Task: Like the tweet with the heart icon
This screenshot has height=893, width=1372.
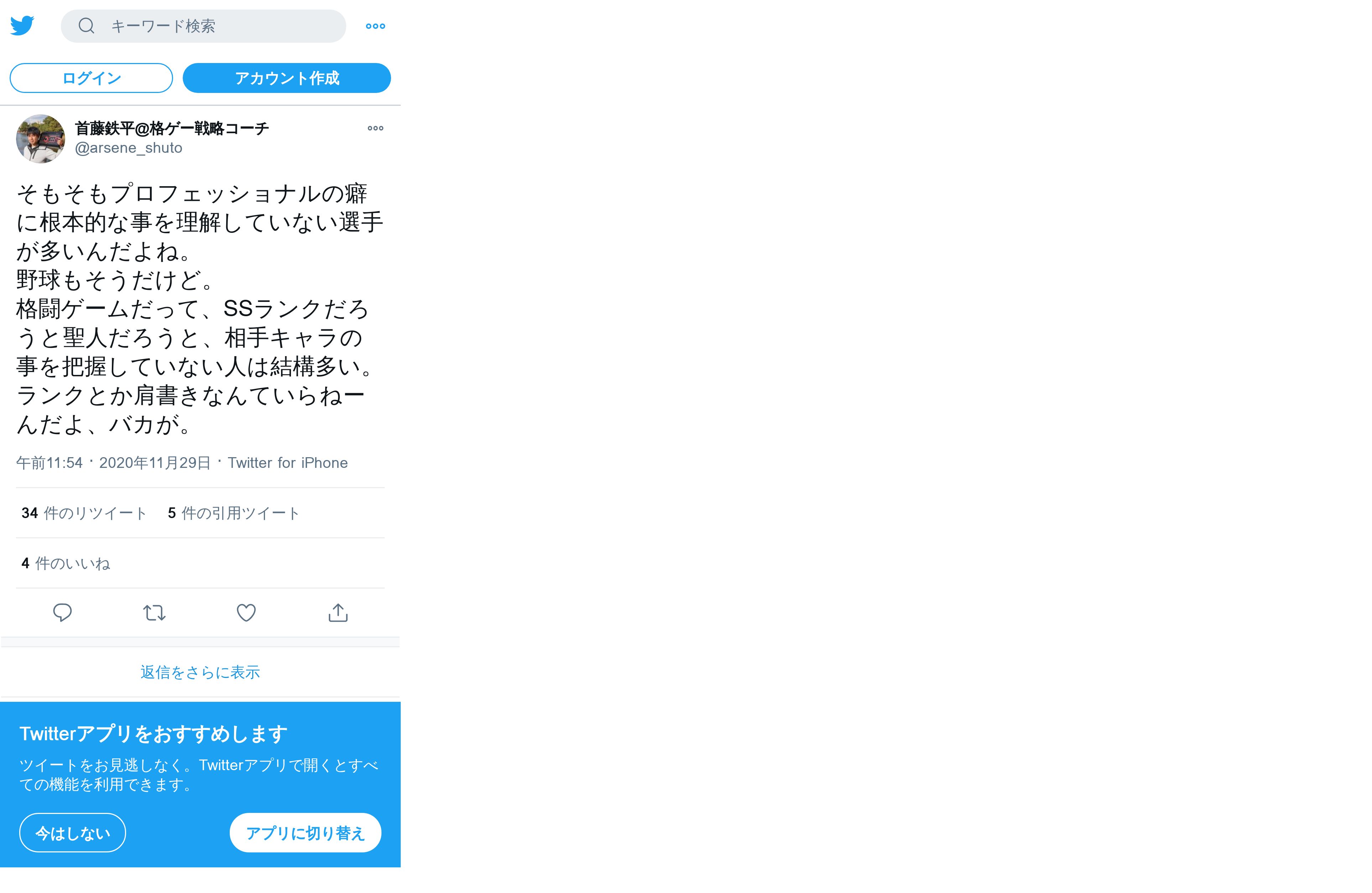Action: point(246,612)
